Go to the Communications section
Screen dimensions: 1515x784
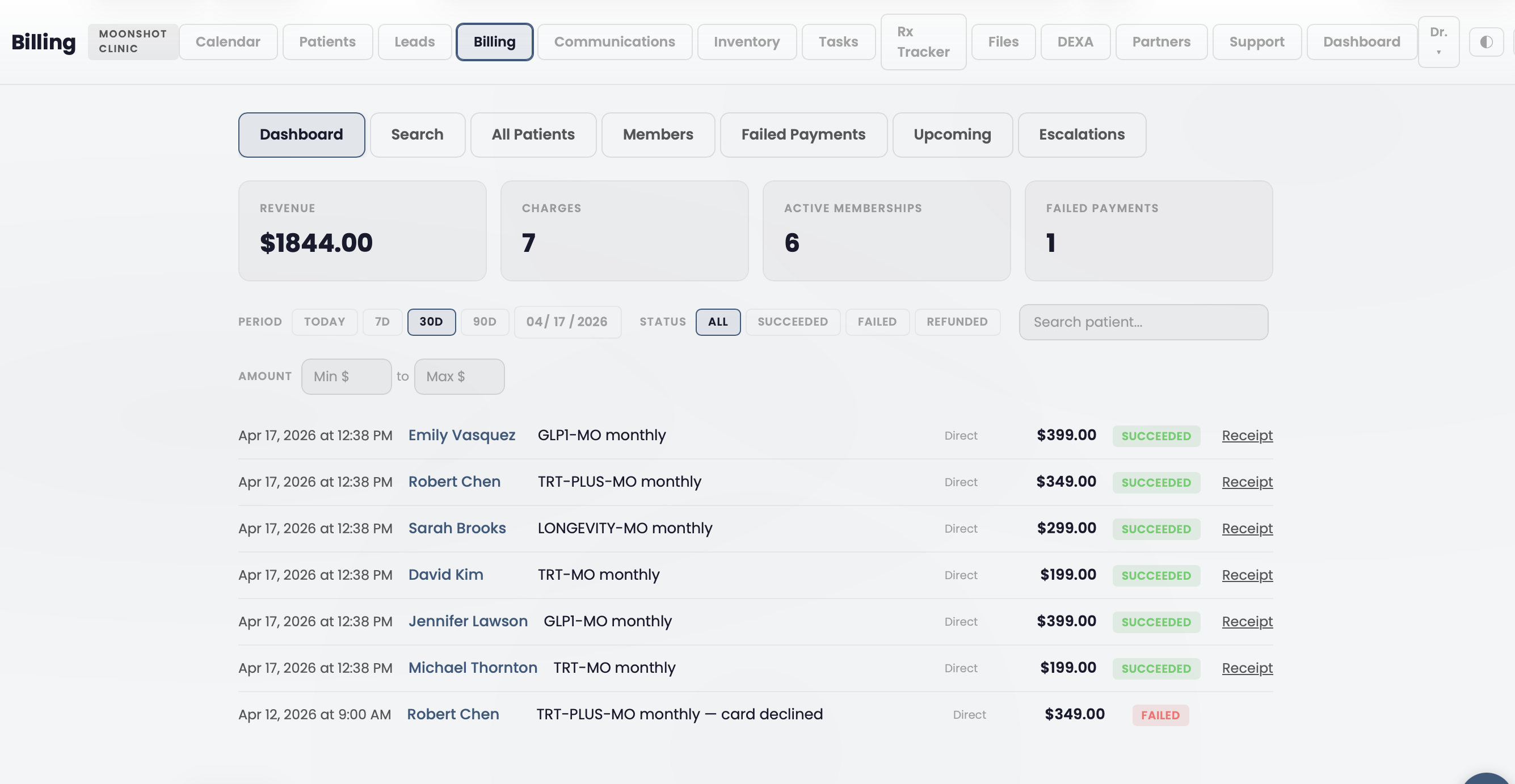click(x=614, y=42)
